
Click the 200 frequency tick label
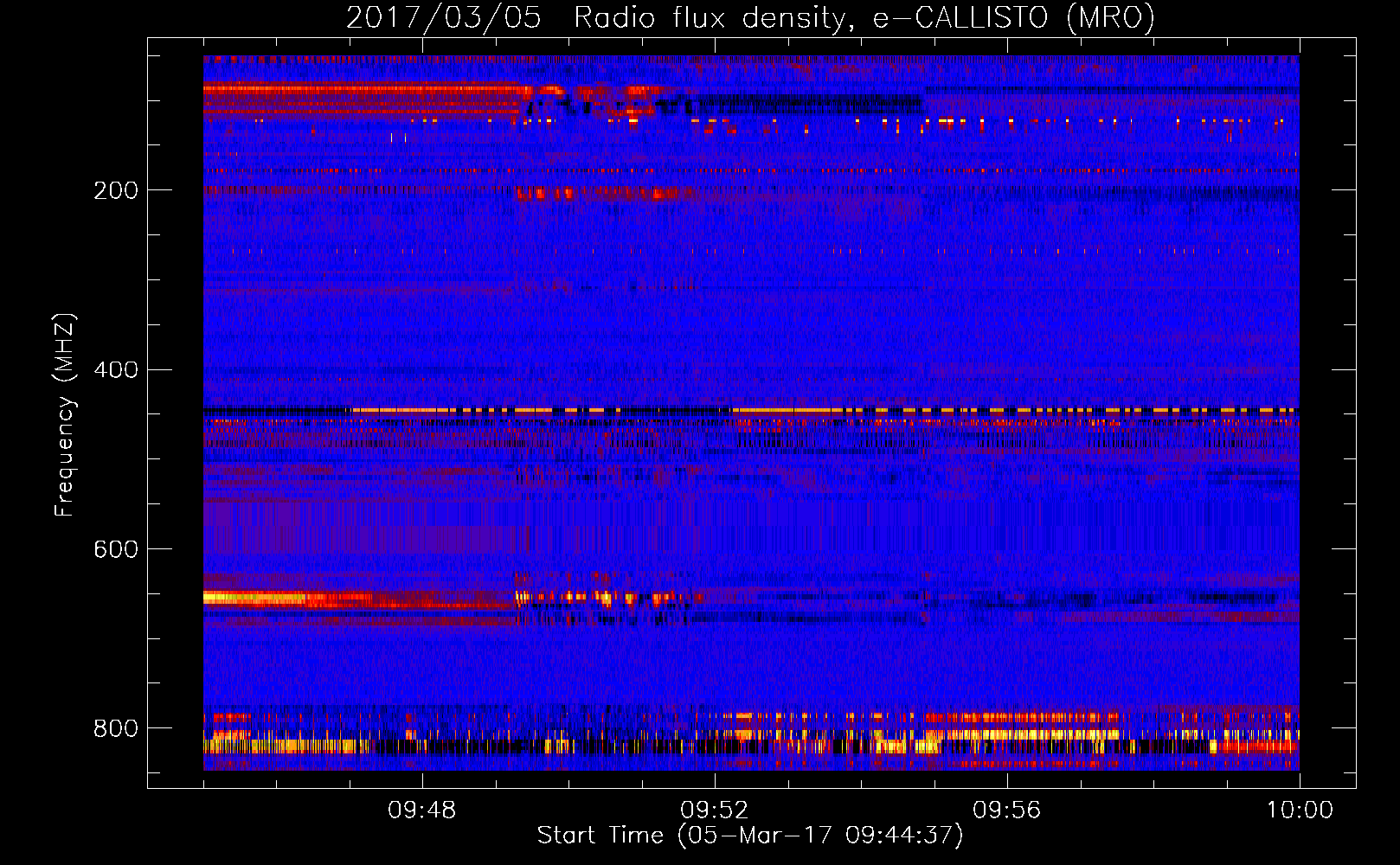click(x=116, y=190)
